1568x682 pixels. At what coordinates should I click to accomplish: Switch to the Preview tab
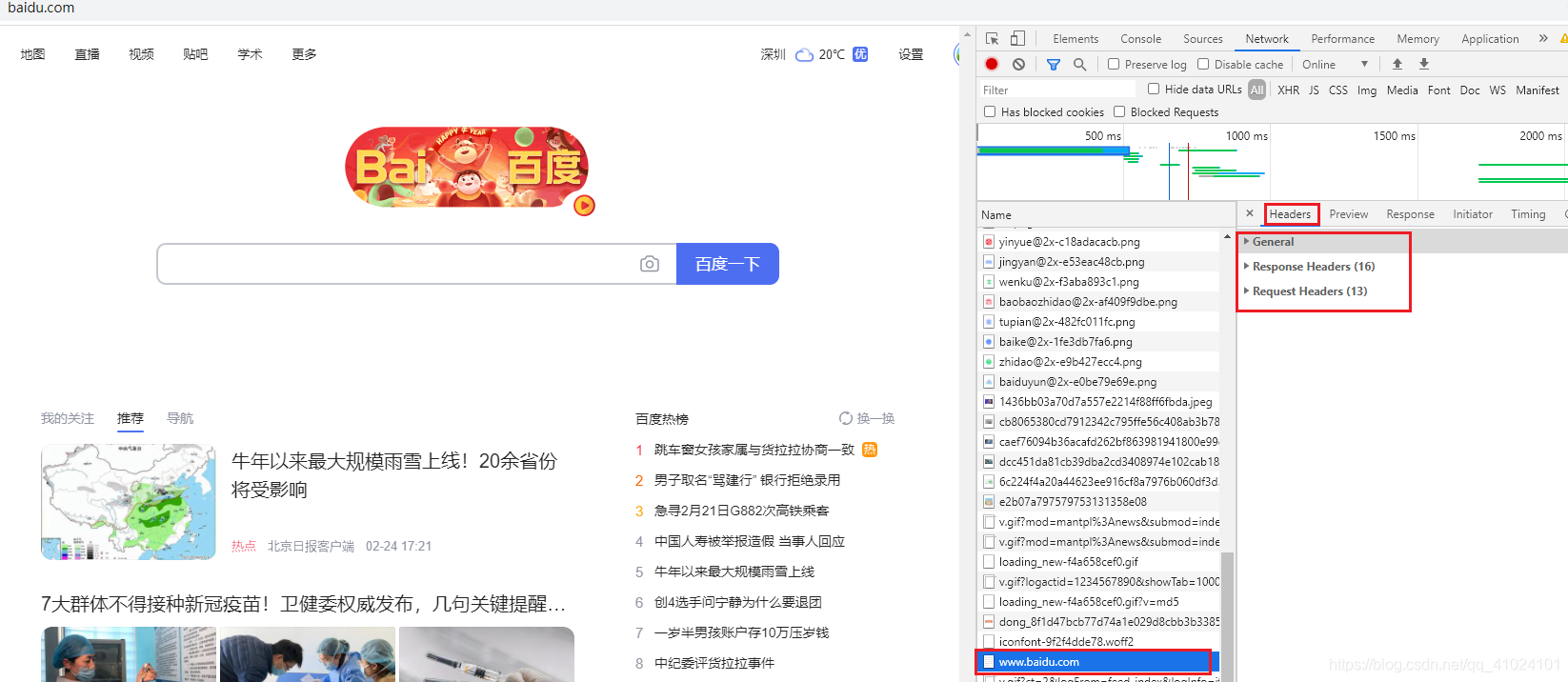[1348, 214]
